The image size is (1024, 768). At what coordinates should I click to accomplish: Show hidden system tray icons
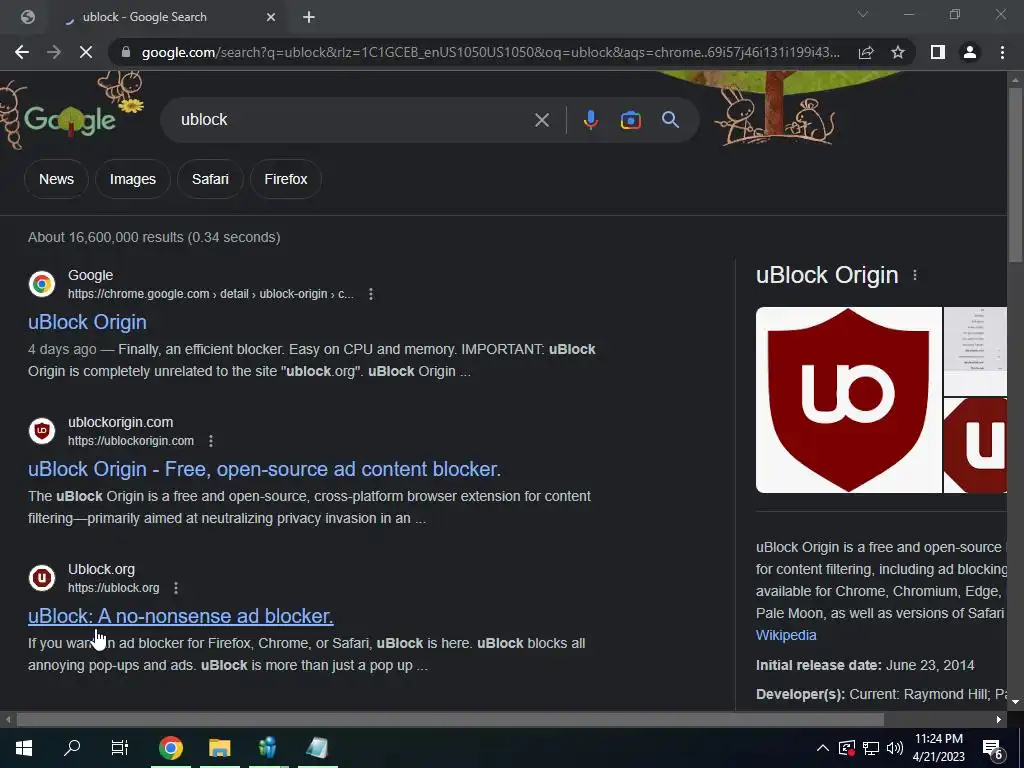point(822,748)
